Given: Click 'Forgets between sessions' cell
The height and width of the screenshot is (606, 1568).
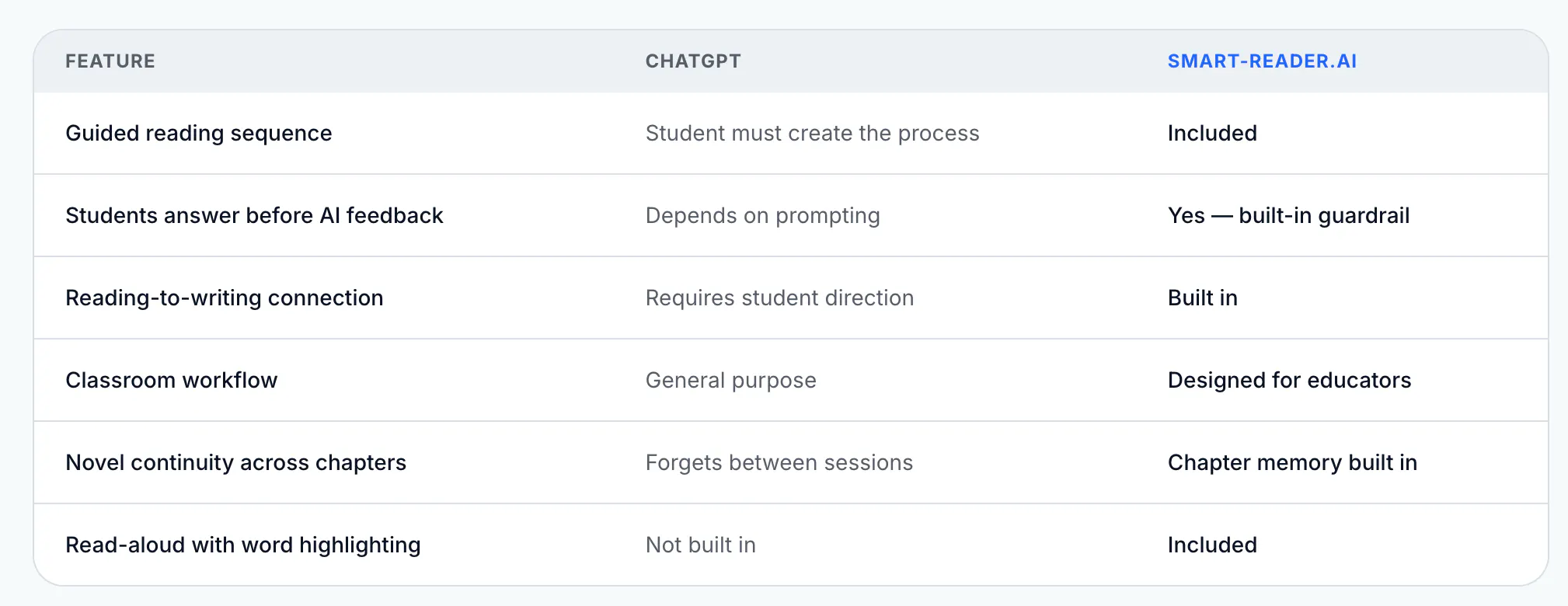Looking at the screenshot, I should tap(779, 463).
